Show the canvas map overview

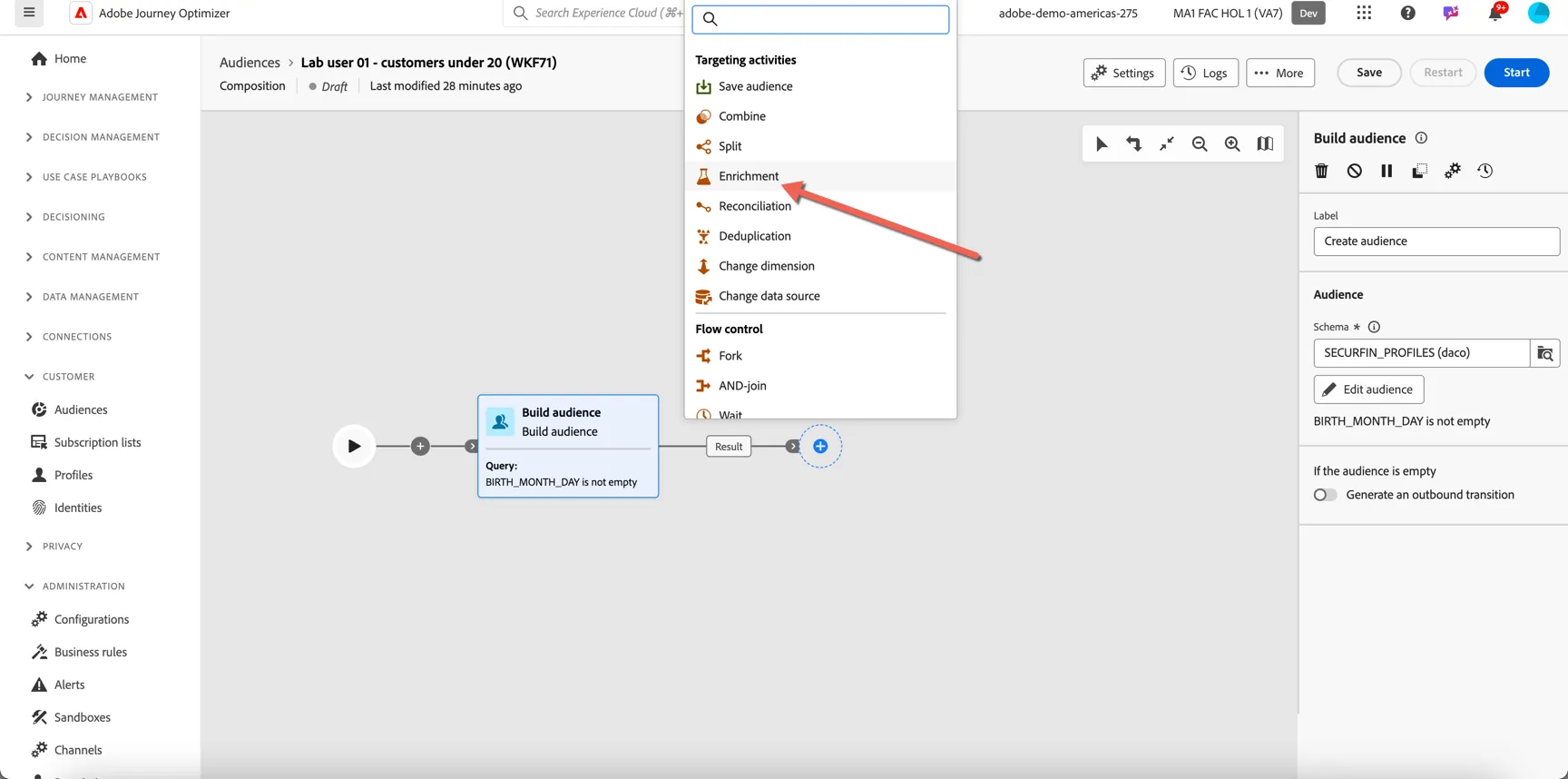(1265, 143)
